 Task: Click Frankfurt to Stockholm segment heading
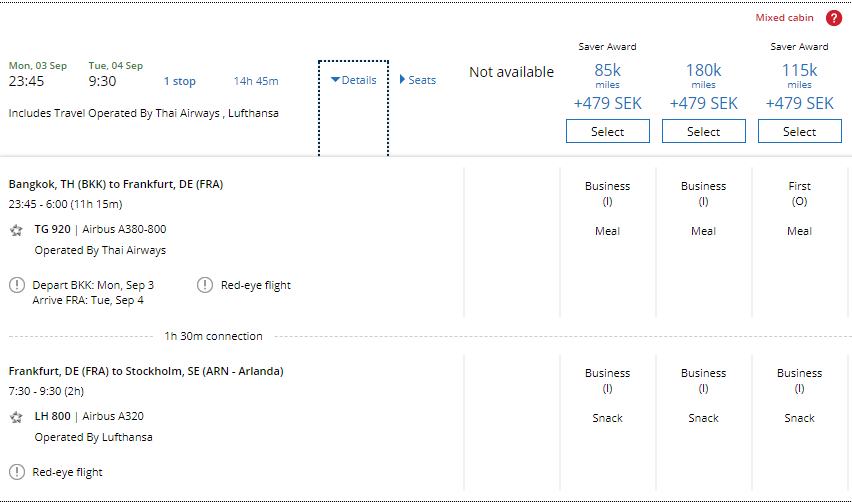click(146, 371)
